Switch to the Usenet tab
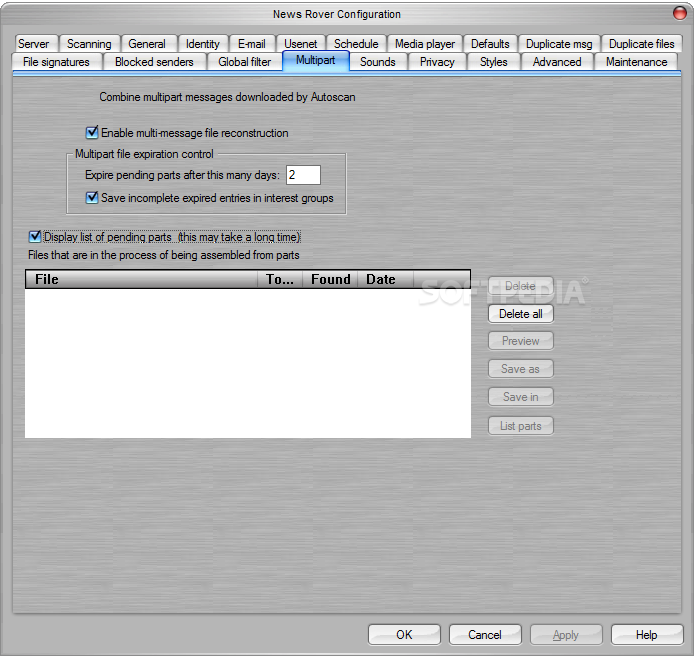694x656 pixels. (x=301, y=44)
